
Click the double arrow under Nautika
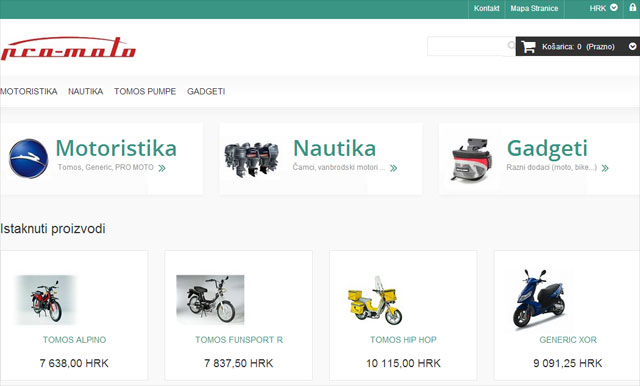coord(393,168)
